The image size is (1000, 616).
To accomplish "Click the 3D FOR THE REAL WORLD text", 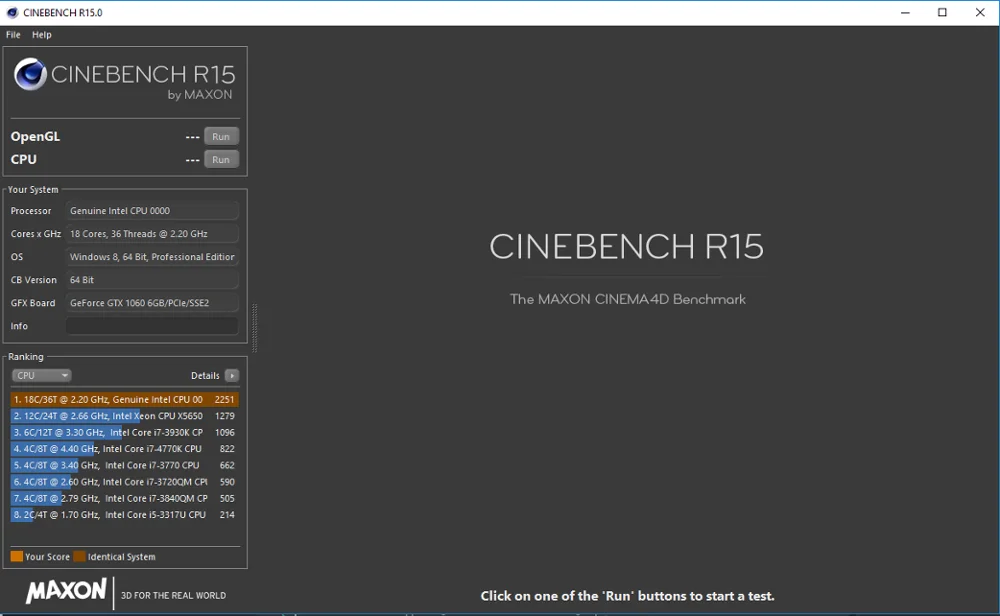I will pos(173,596).
